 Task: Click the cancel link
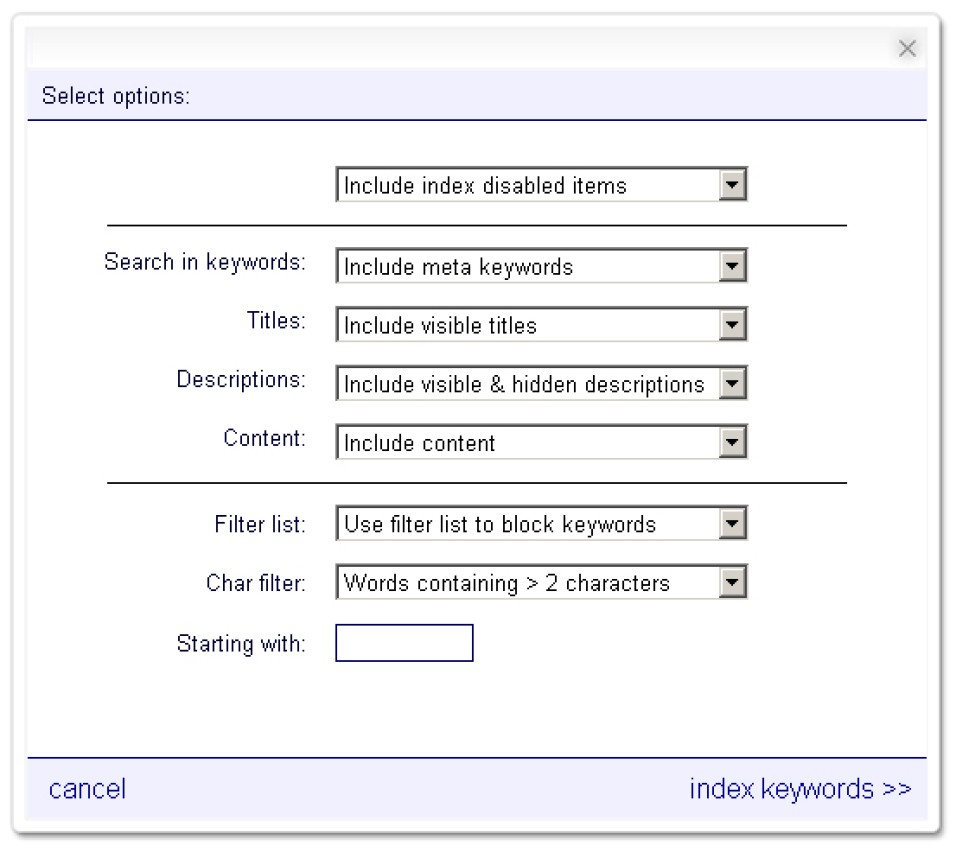87,789
